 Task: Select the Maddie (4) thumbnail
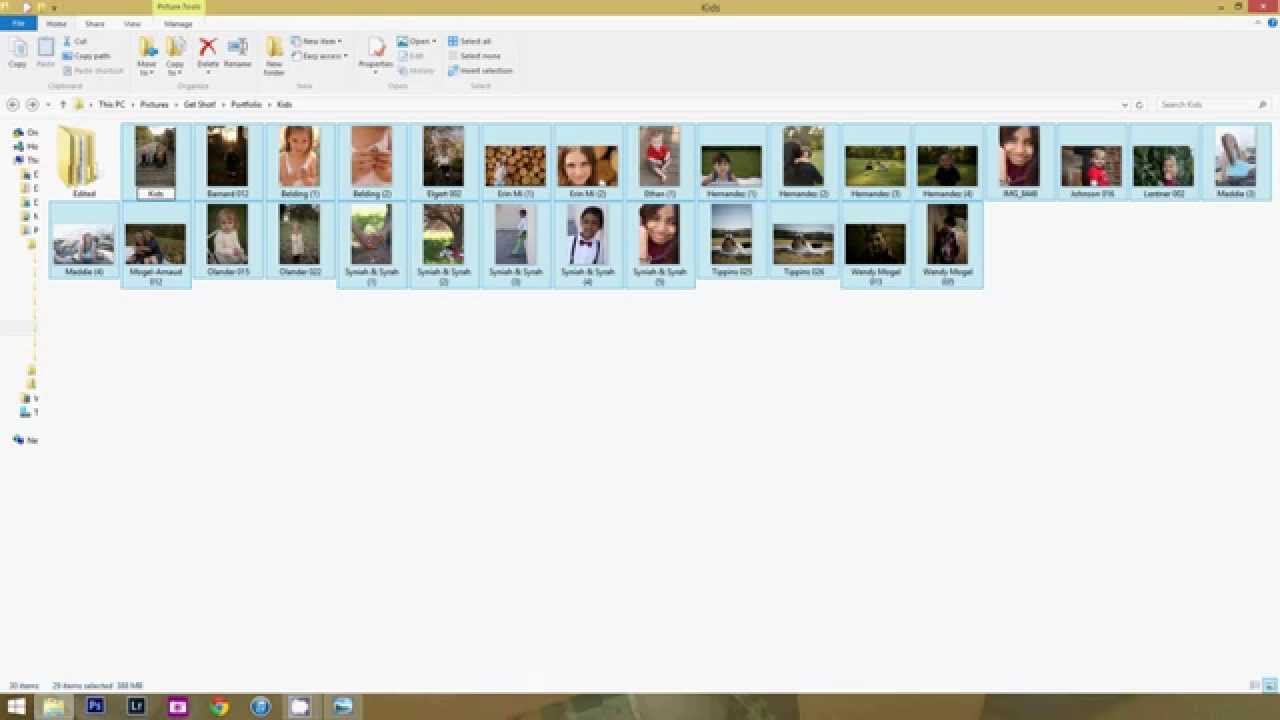pos(84,239)
